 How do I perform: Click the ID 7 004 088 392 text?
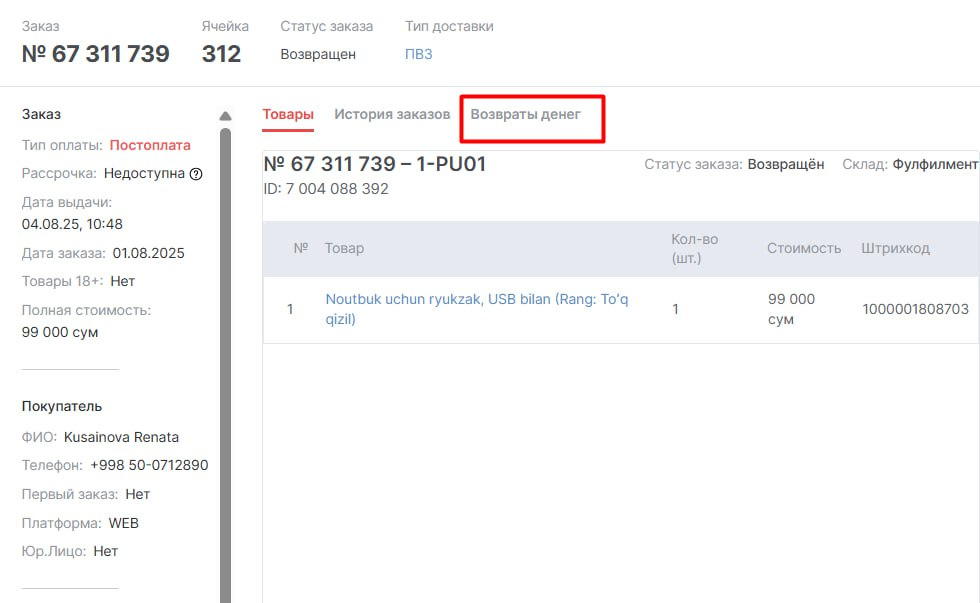[326, 188]
